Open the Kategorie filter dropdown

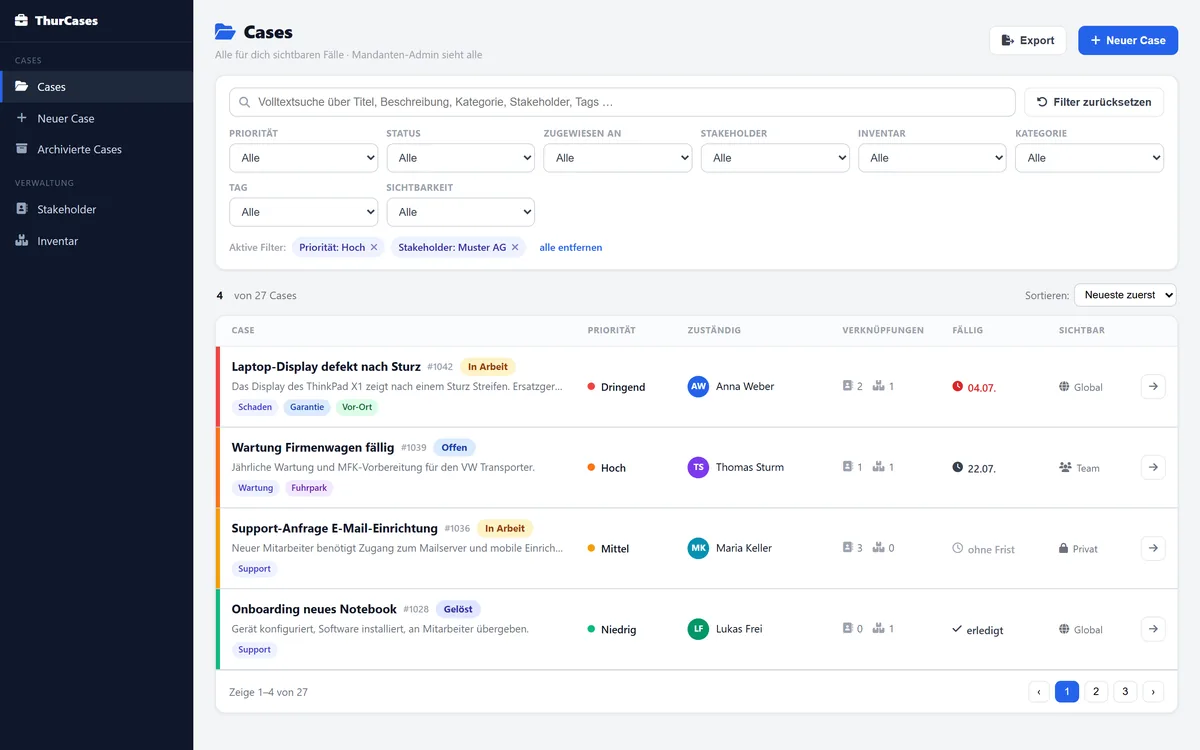tap(1089, 158)
